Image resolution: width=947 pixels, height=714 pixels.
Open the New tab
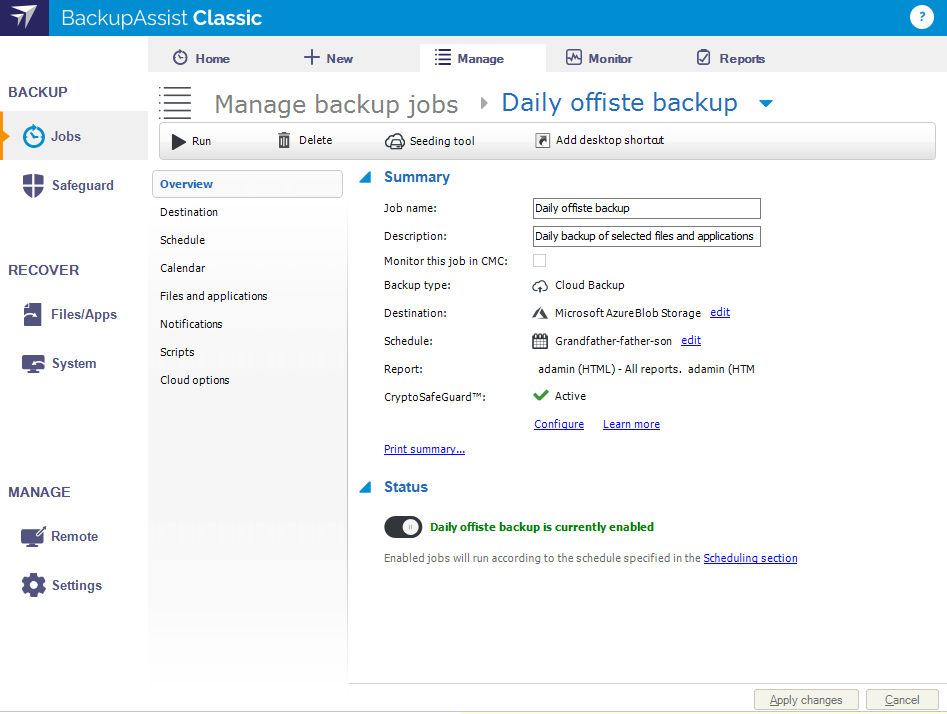[328, 58]
